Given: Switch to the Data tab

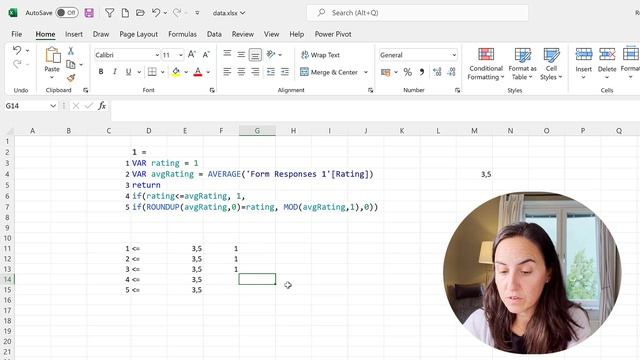Looking at the screenshot, I should (214, 34).
